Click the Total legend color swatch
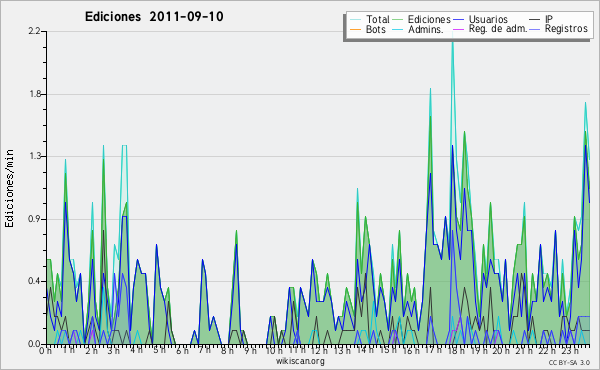Image resolution: width=600 pixels, height=370 pixels. click(355, 20)
